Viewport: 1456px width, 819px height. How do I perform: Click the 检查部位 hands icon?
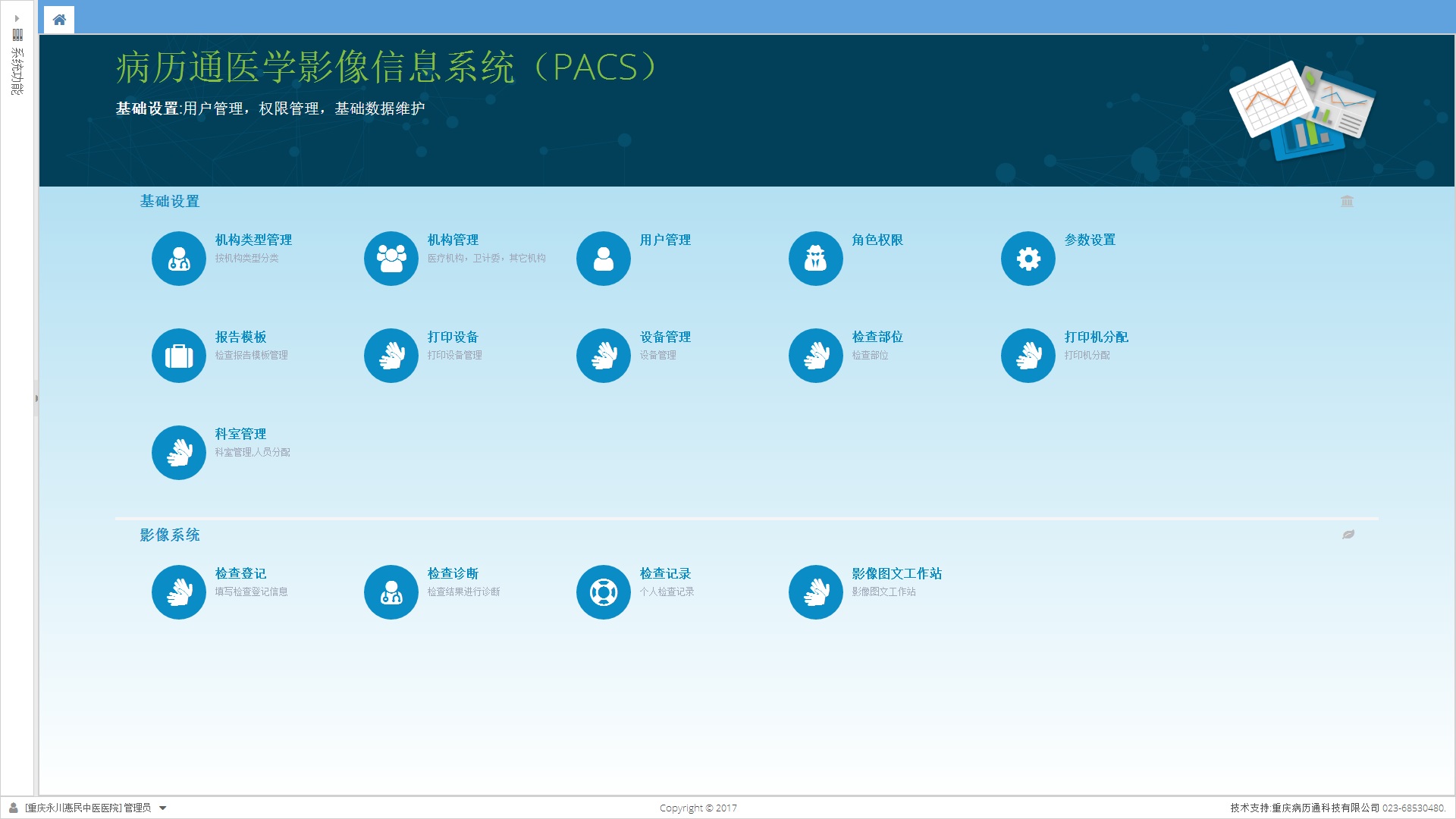coord(816,356)
